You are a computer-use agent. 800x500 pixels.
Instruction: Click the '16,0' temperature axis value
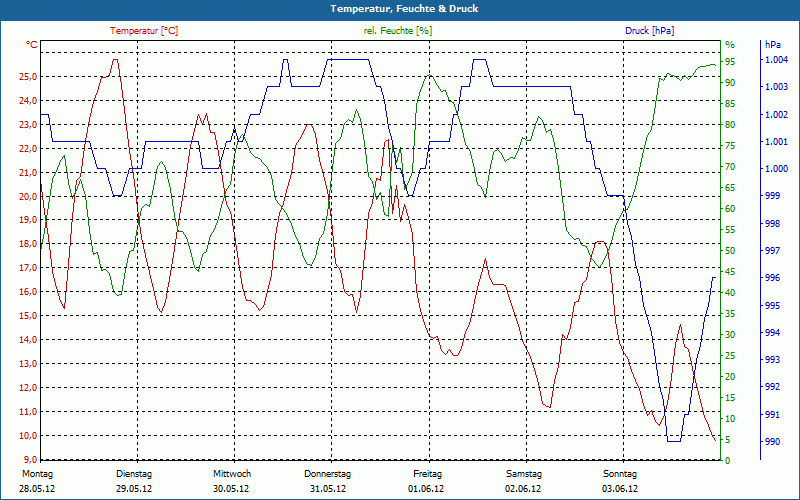(x=28, y=292)
